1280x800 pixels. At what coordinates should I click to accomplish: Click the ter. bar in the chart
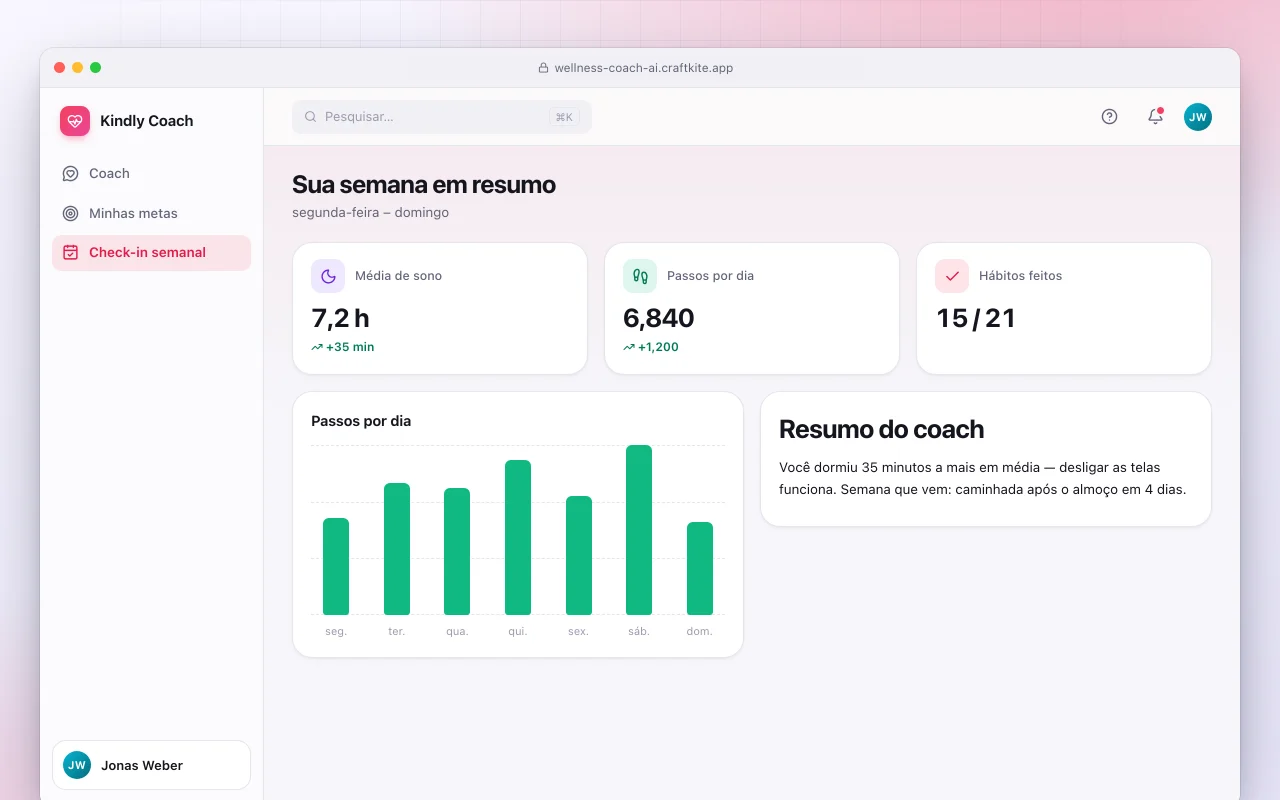[397, 549]
